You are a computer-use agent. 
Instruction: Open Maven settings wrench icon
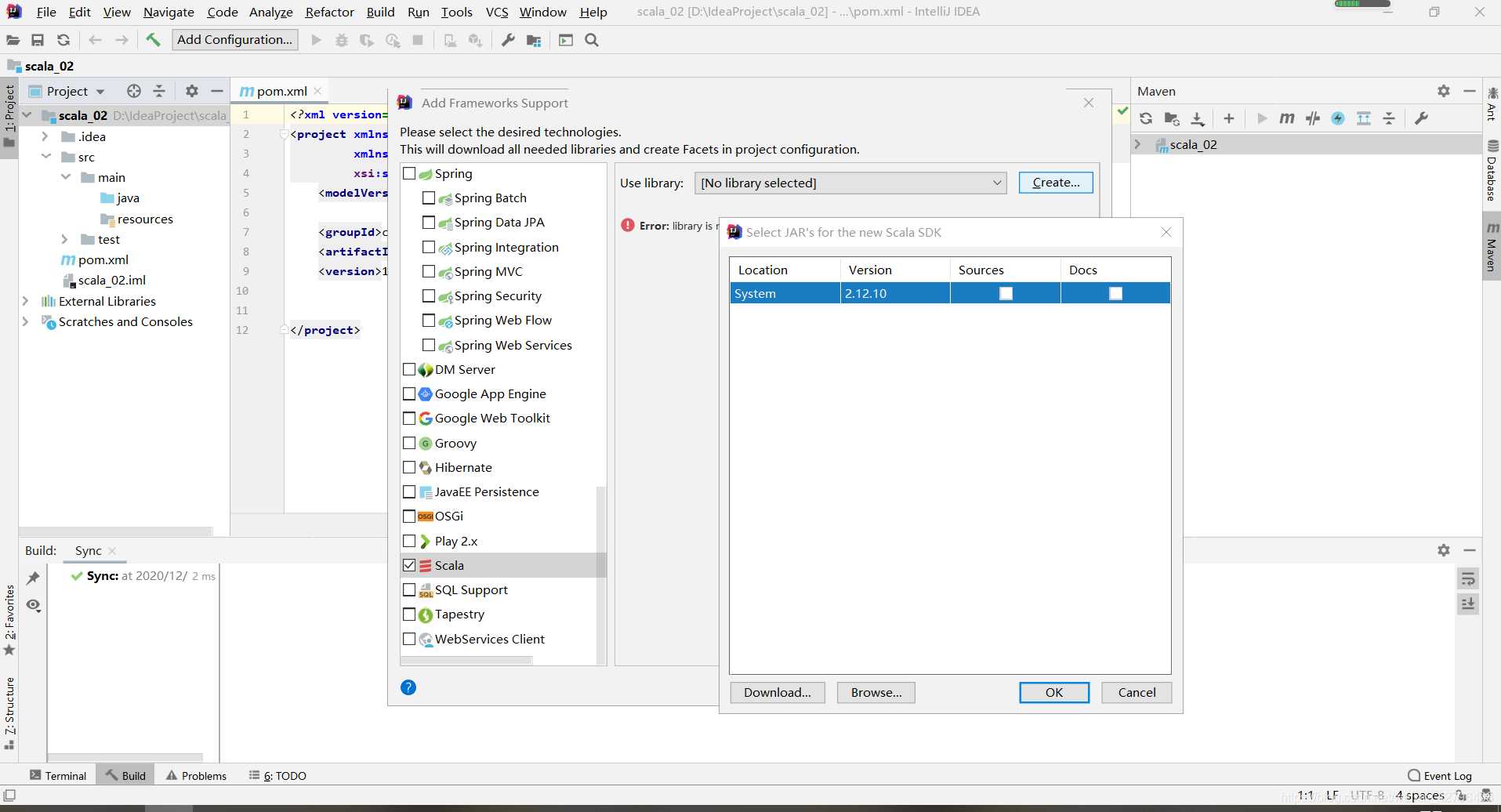[x=1421, y=118]
